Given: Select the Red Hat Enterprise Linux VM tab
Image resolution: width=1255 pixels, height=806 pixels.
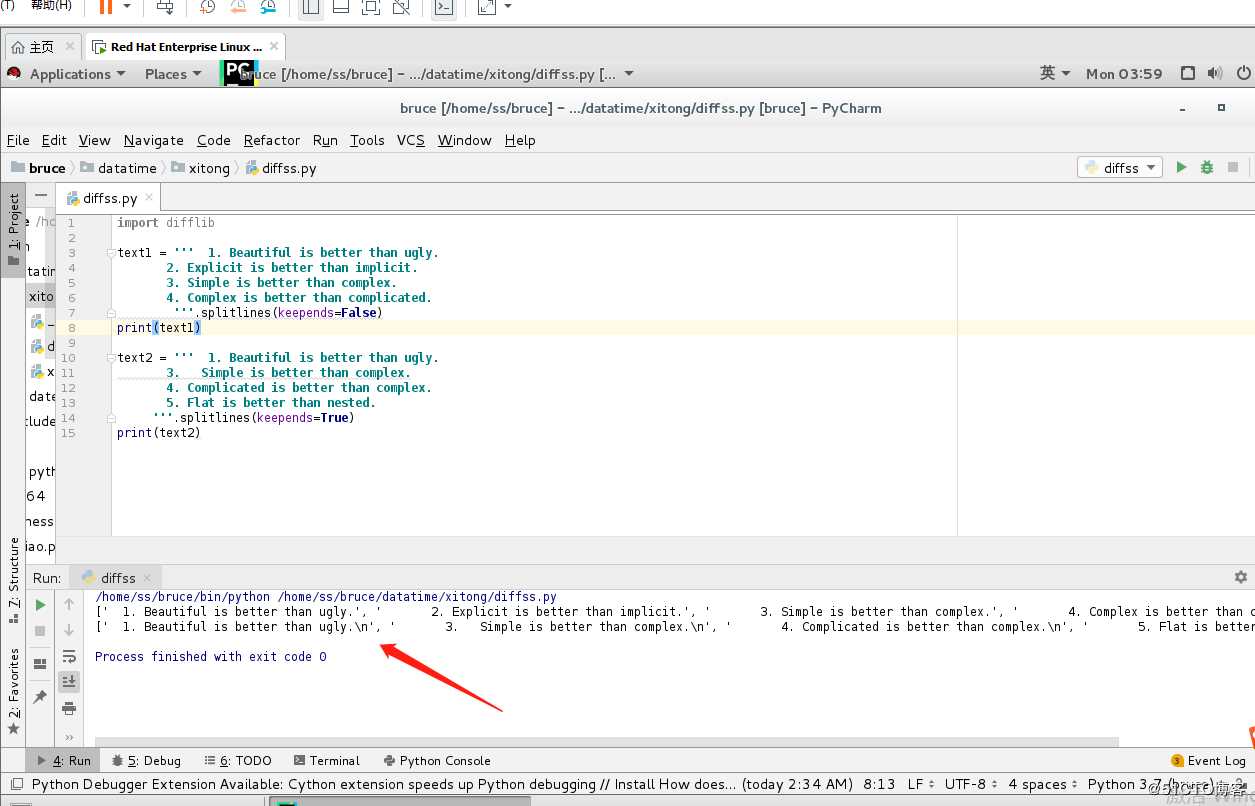Looking at the screenshot, I should 186,47.
